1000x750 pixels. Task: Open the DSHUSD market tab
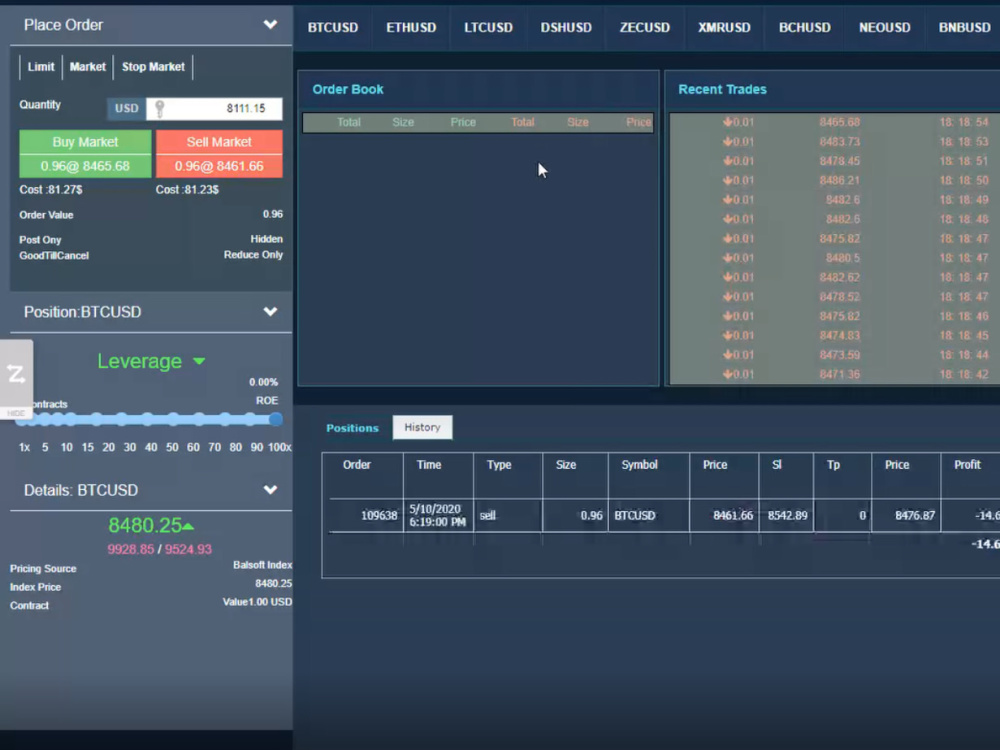click(x=566, y=27)
